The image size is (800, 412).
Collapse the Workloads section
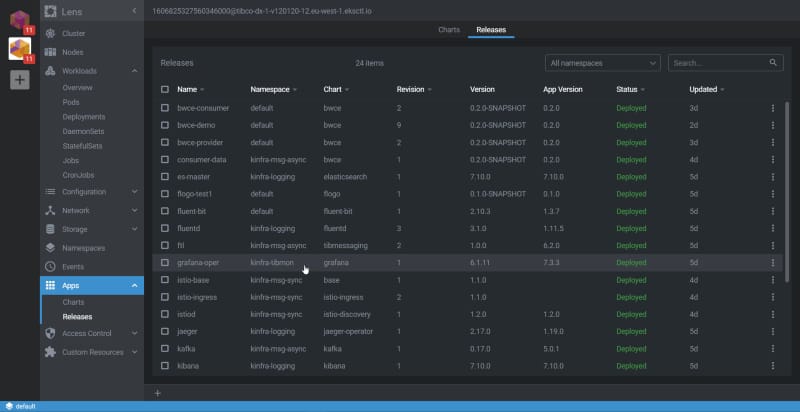(134, 71)
